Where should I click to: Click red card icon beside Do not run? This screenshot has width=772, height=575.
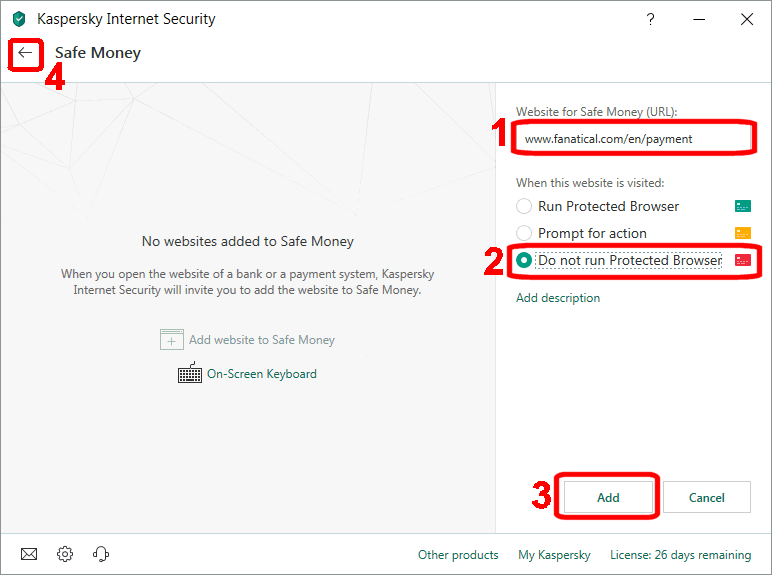[x=742, y=260]
